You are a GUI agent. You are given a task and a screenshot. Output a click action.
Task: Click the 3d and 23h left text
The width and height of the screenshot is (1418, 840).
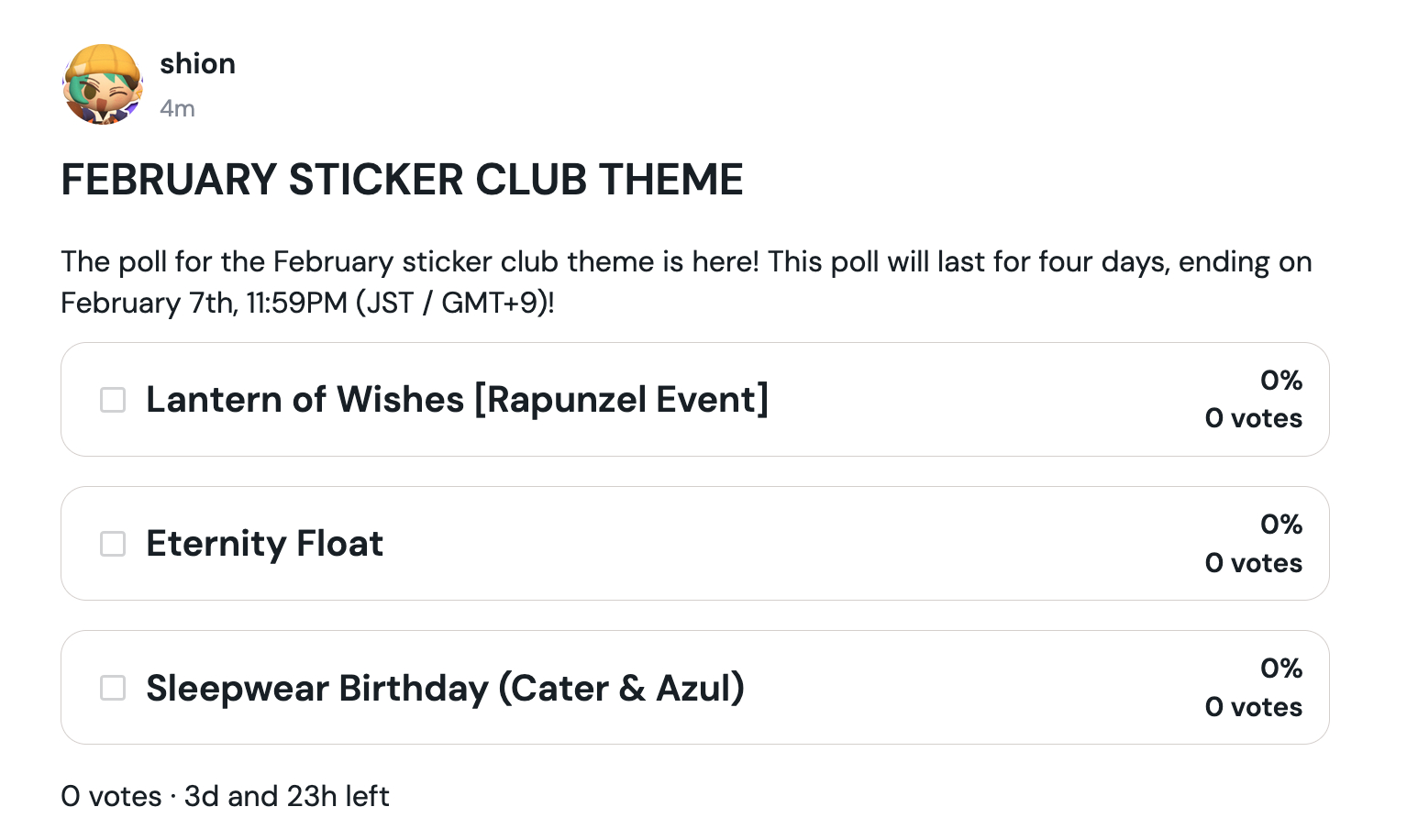286,796
